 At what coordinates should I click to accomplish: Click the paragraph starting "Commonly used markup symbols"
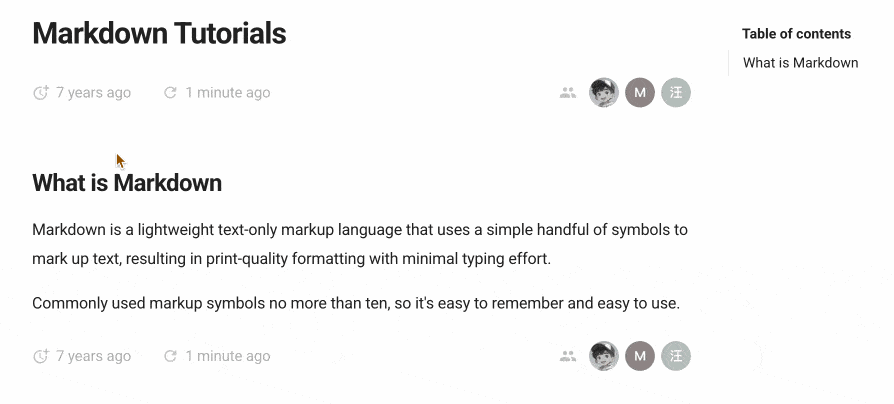click(355, 303)
